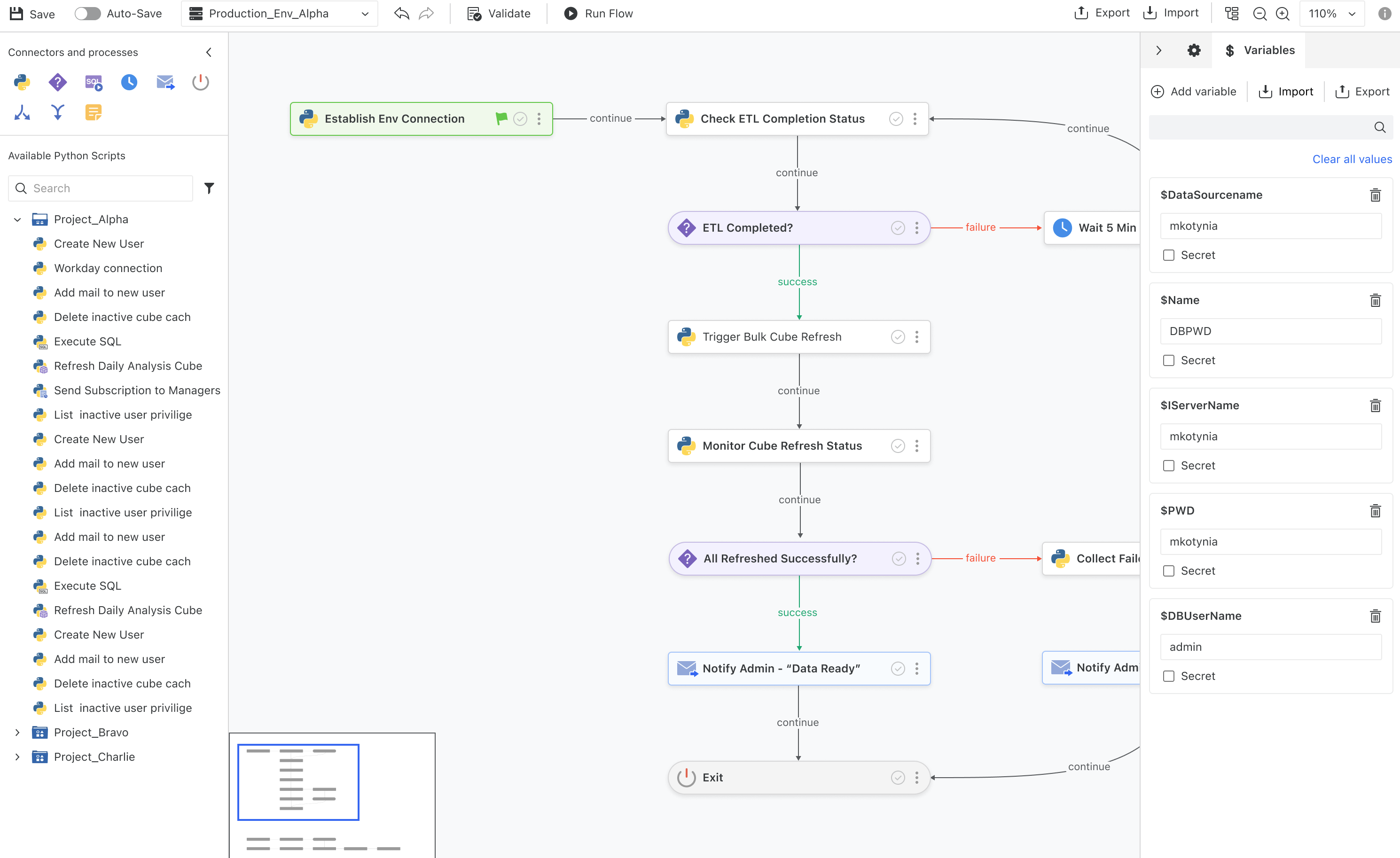Image resolution: width=1400 pixels, height=858 pixels.
Task: Select the merge connector icon
Action: 57,112
